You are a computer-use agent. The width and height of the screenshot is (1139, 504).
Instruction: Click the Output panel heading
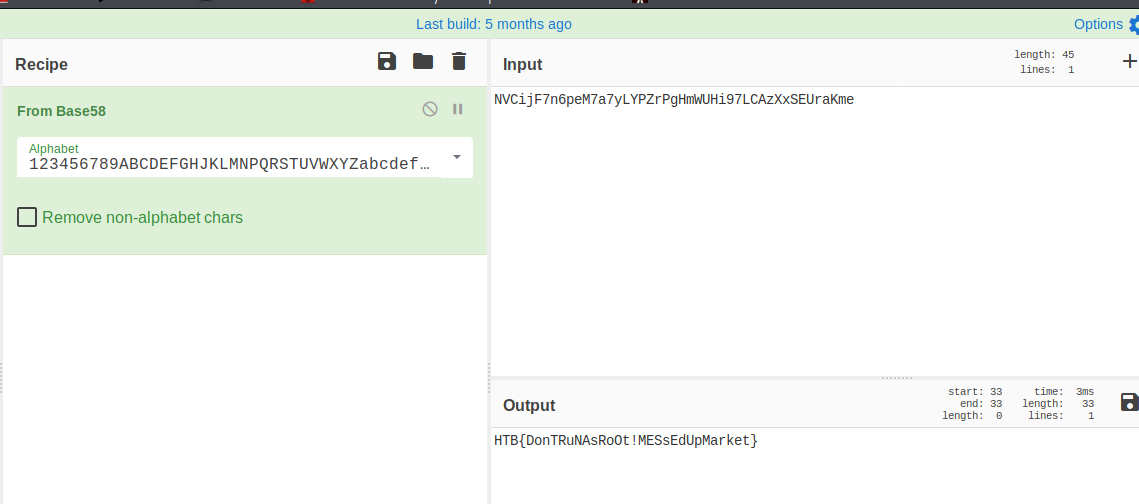point(529,405)
